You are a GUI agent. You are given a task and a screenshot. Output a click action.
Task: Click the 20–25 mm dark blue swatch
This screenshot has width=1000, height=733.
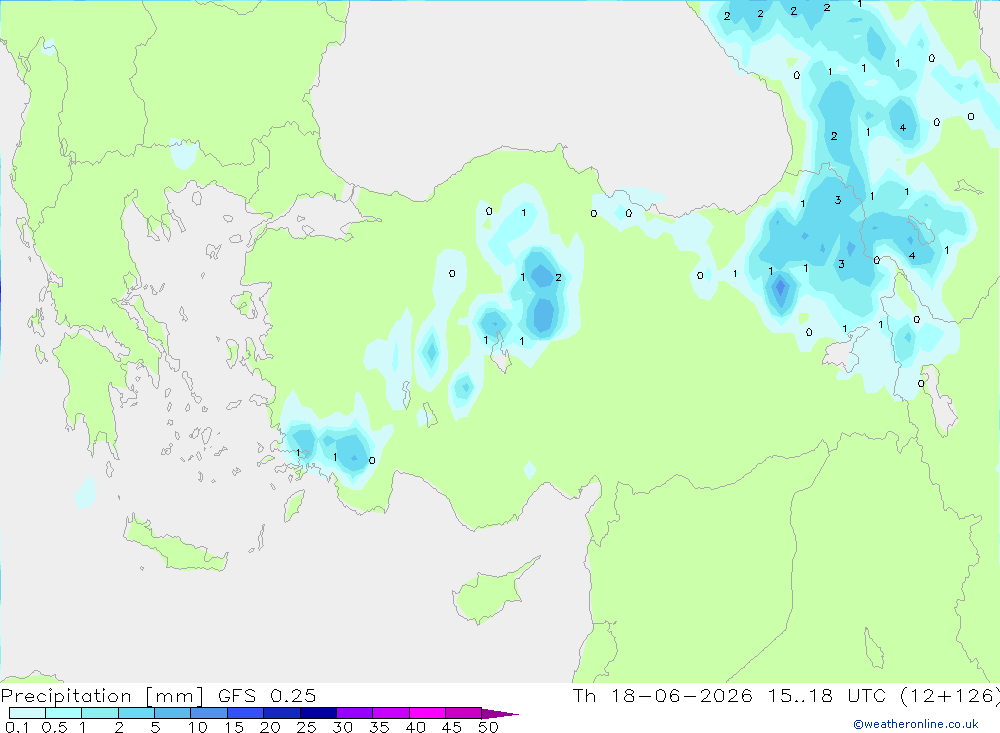282,713
